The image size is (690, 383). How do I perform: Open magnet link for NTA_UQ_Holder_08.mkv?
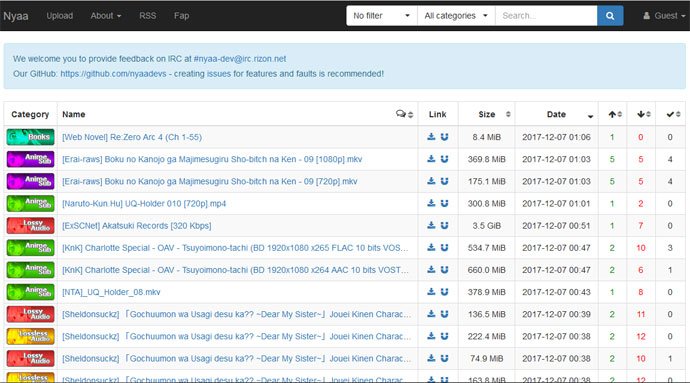444,291
